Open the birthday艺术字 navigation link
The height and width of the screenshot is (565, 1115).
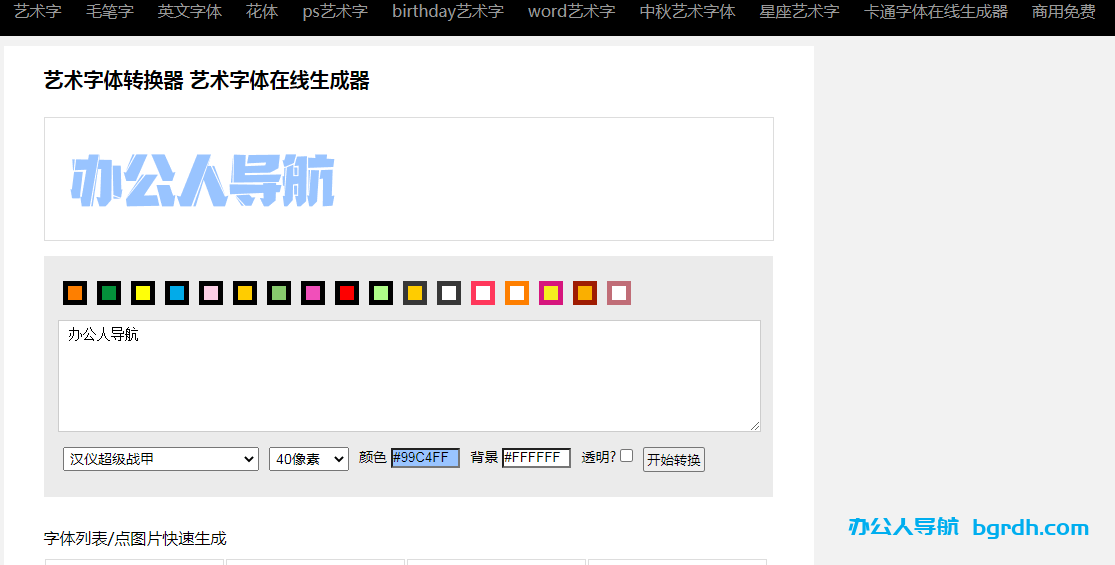coord(447,12)
